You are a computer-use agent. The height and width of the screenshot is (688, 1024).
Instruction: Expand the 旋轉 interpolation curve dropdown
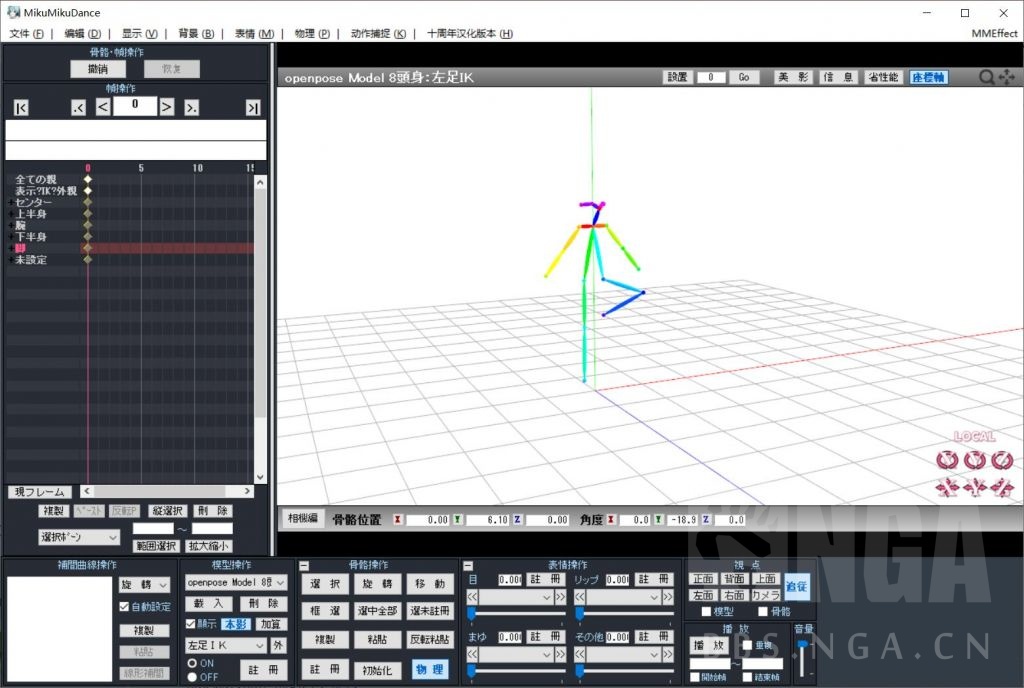142,583
